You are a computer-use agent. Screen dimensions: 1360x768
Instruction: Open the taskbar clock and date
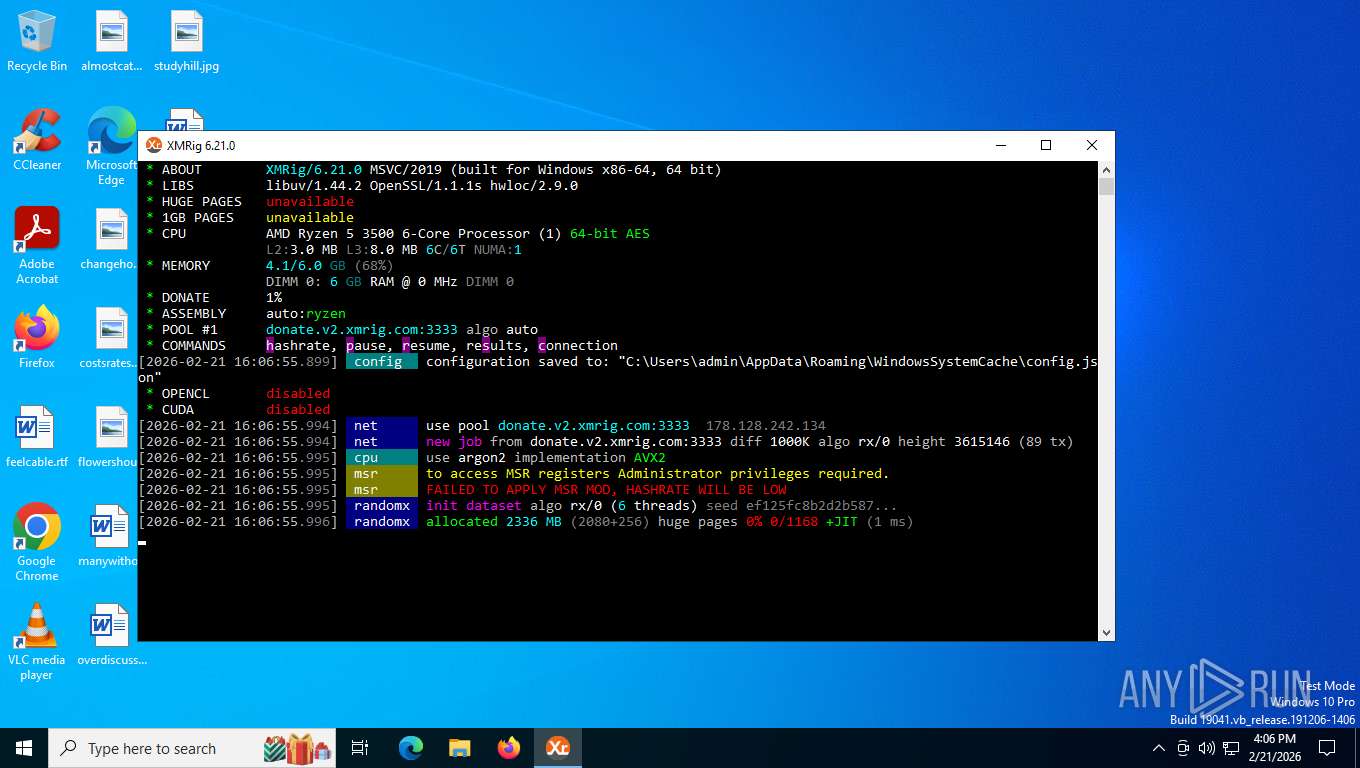1274,748
